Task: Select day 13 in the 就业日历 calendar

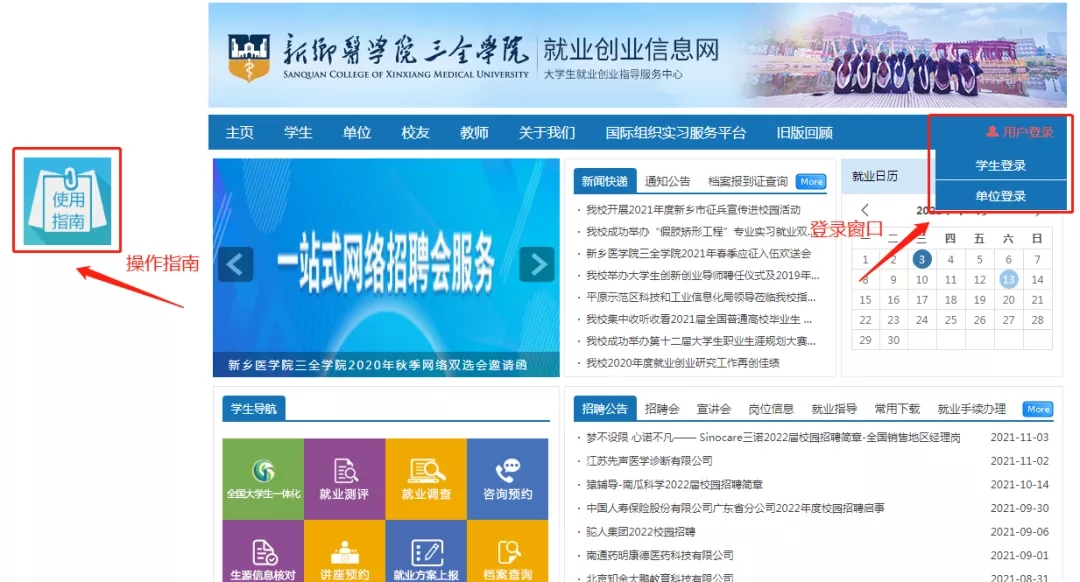Action: point(1009,280)
